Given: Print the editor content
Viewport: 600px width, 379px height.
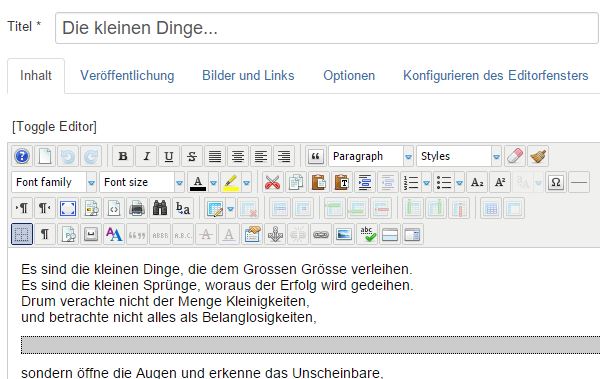Looking at the screenshot, I should tap(137, 208).
